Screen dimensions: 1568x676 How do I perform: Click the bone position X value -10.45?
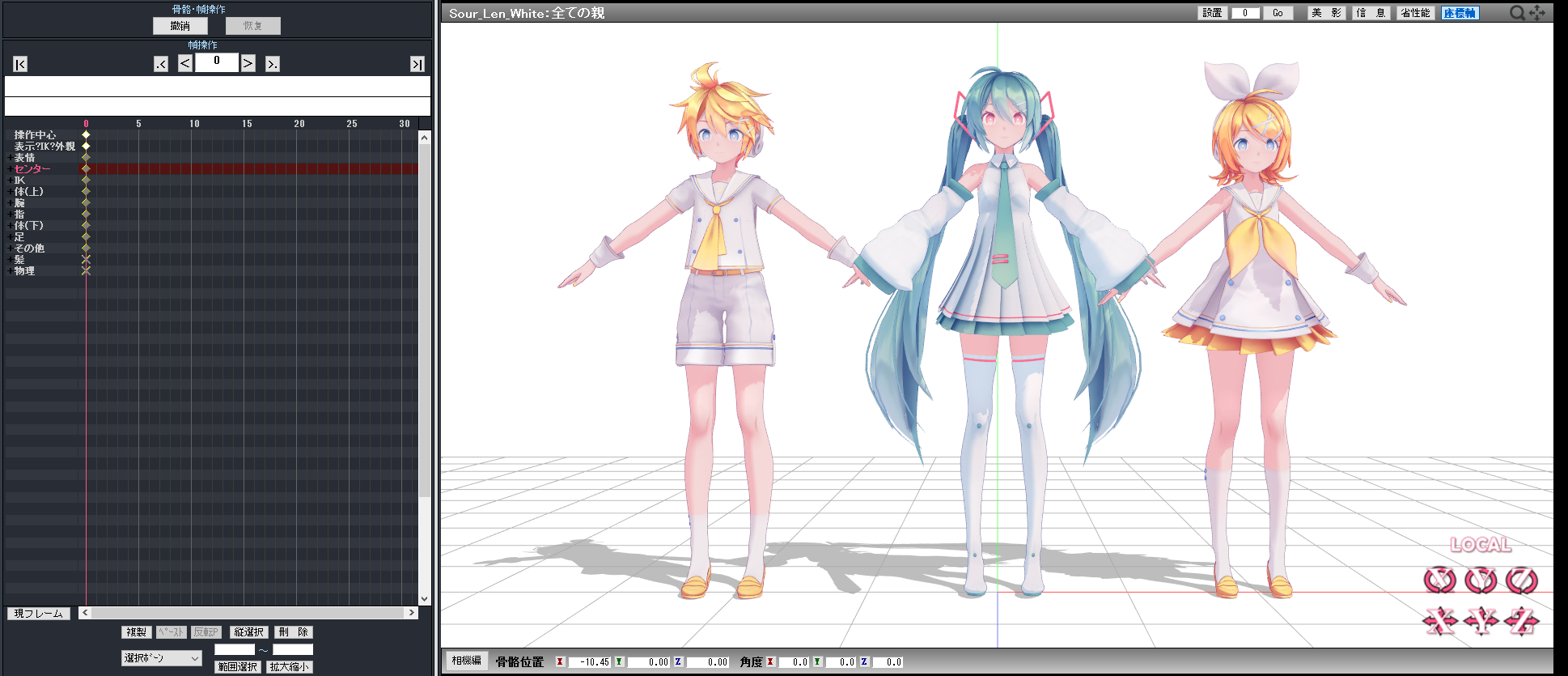point(589,662)
